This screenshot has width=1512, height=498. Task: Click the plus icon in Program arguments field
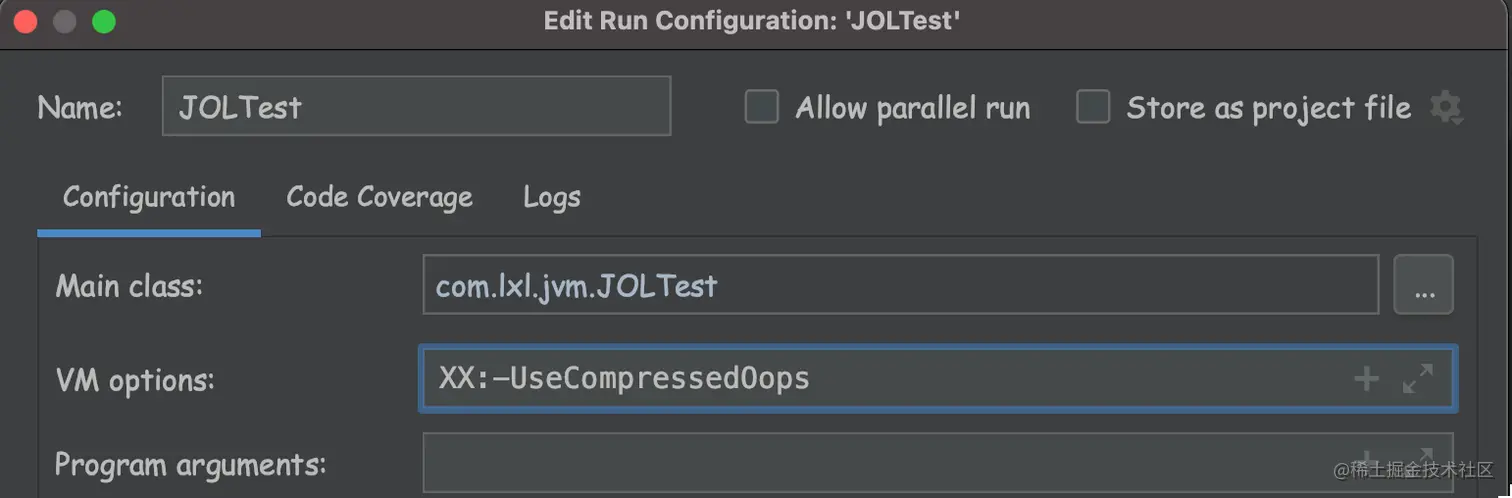click(1366, 455)
